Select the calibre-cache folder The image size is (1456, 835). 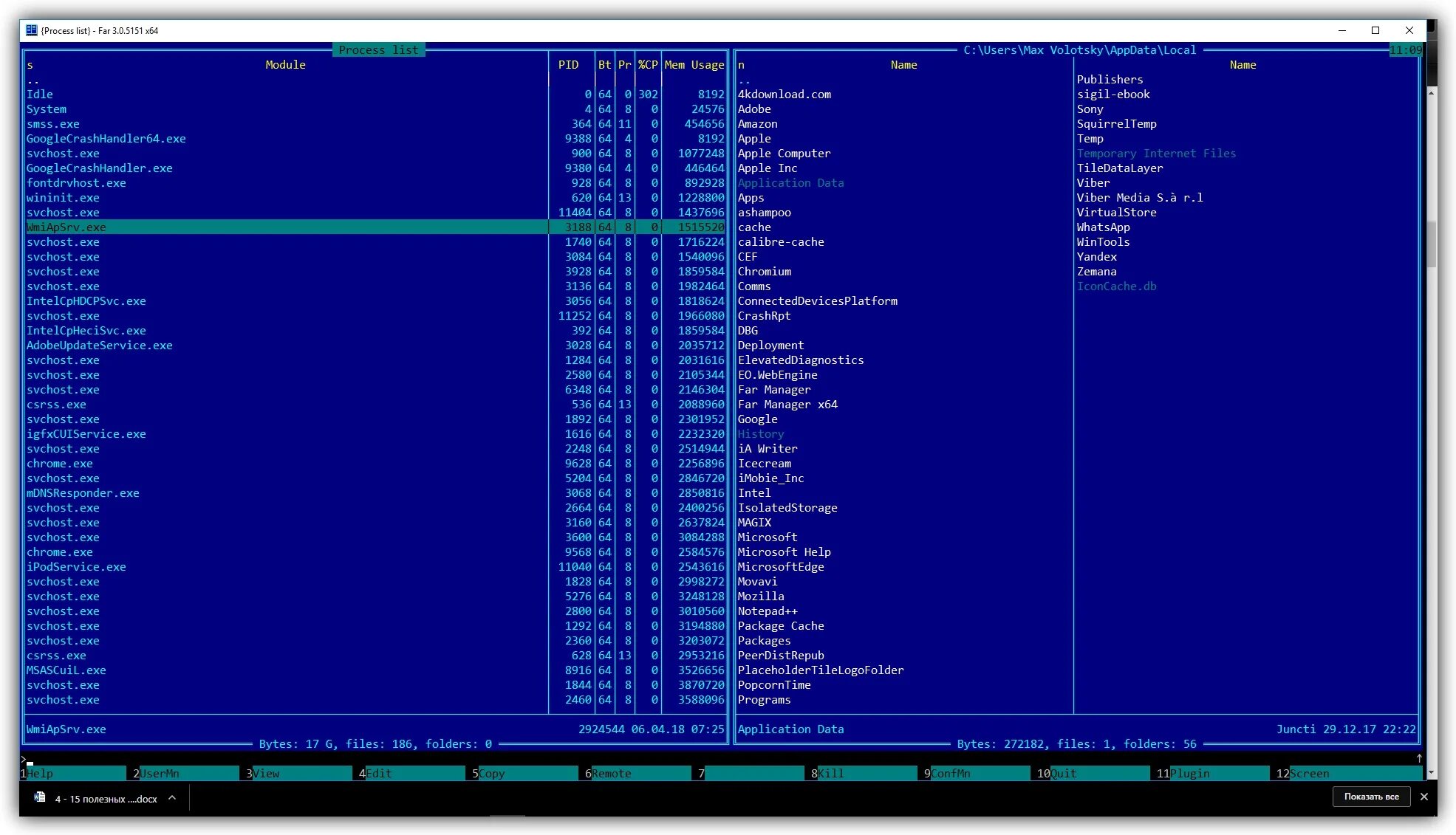pos(781,242)
